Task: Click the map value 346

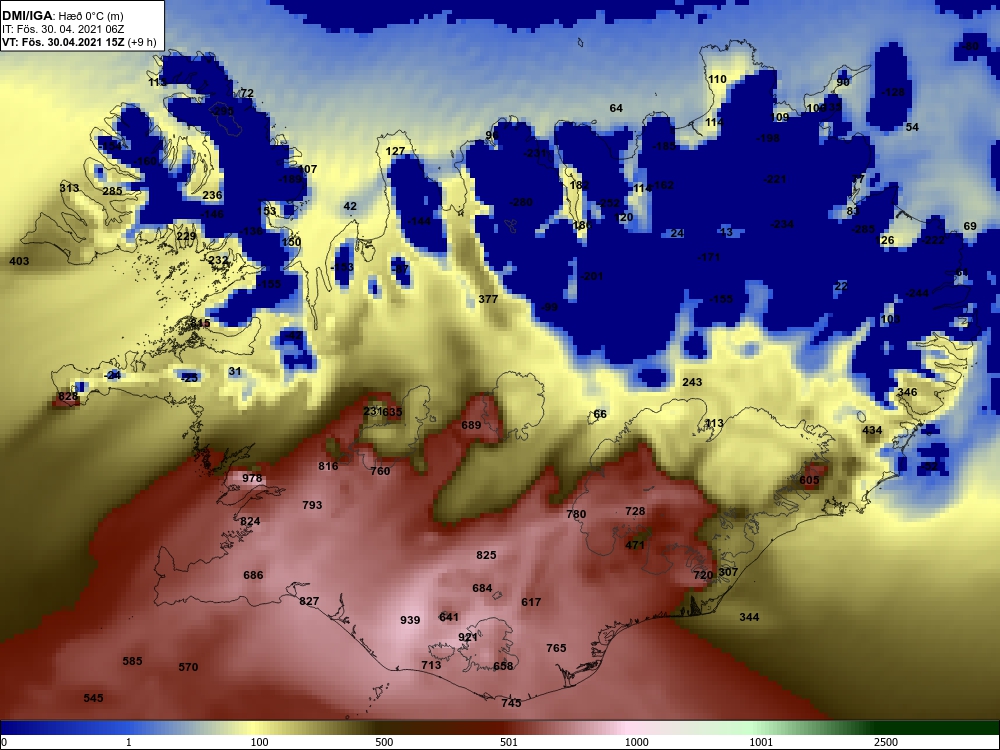Action: coord(907,393)
